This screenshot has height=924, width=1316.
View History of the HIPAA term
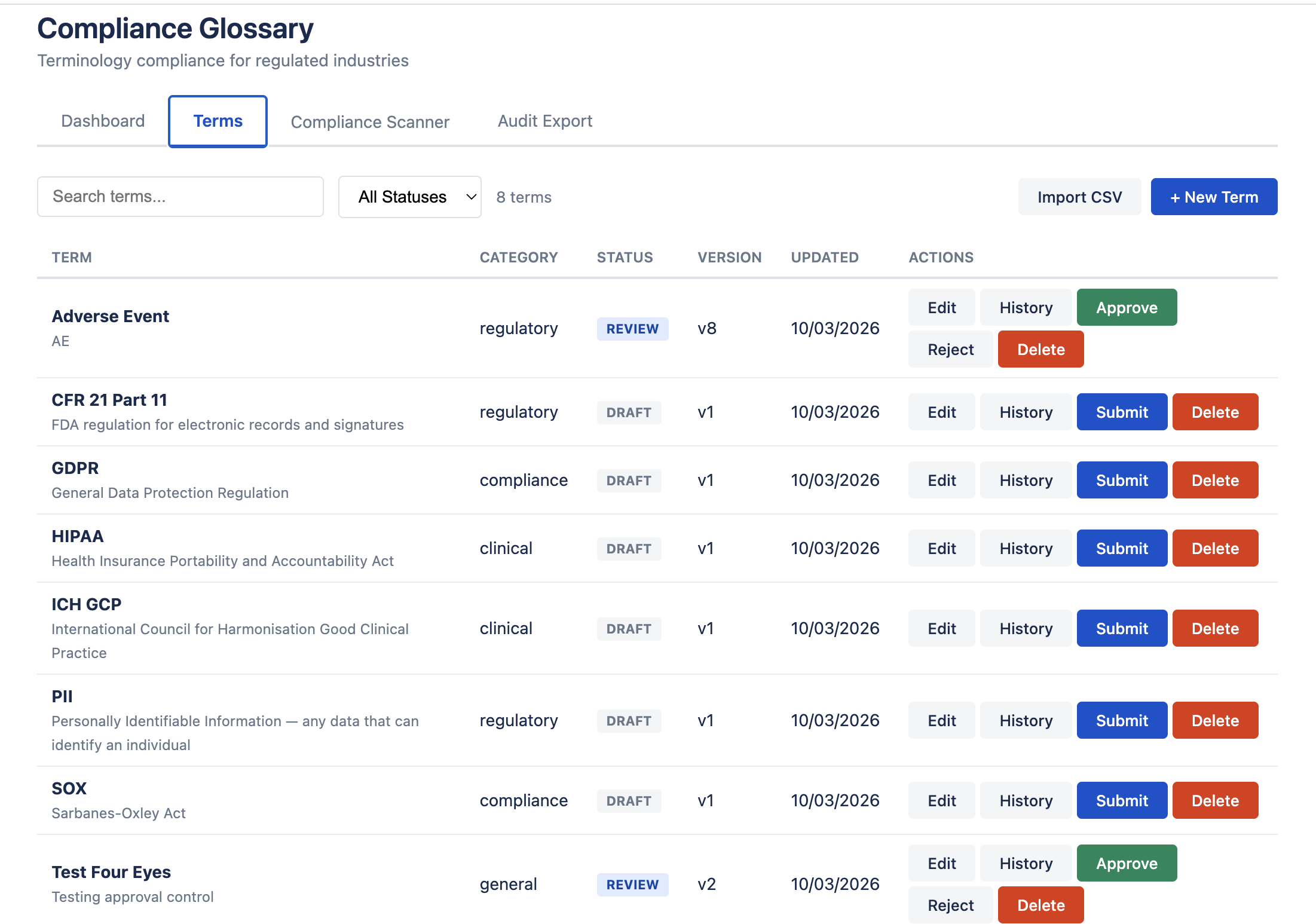tap(1026, 547)
